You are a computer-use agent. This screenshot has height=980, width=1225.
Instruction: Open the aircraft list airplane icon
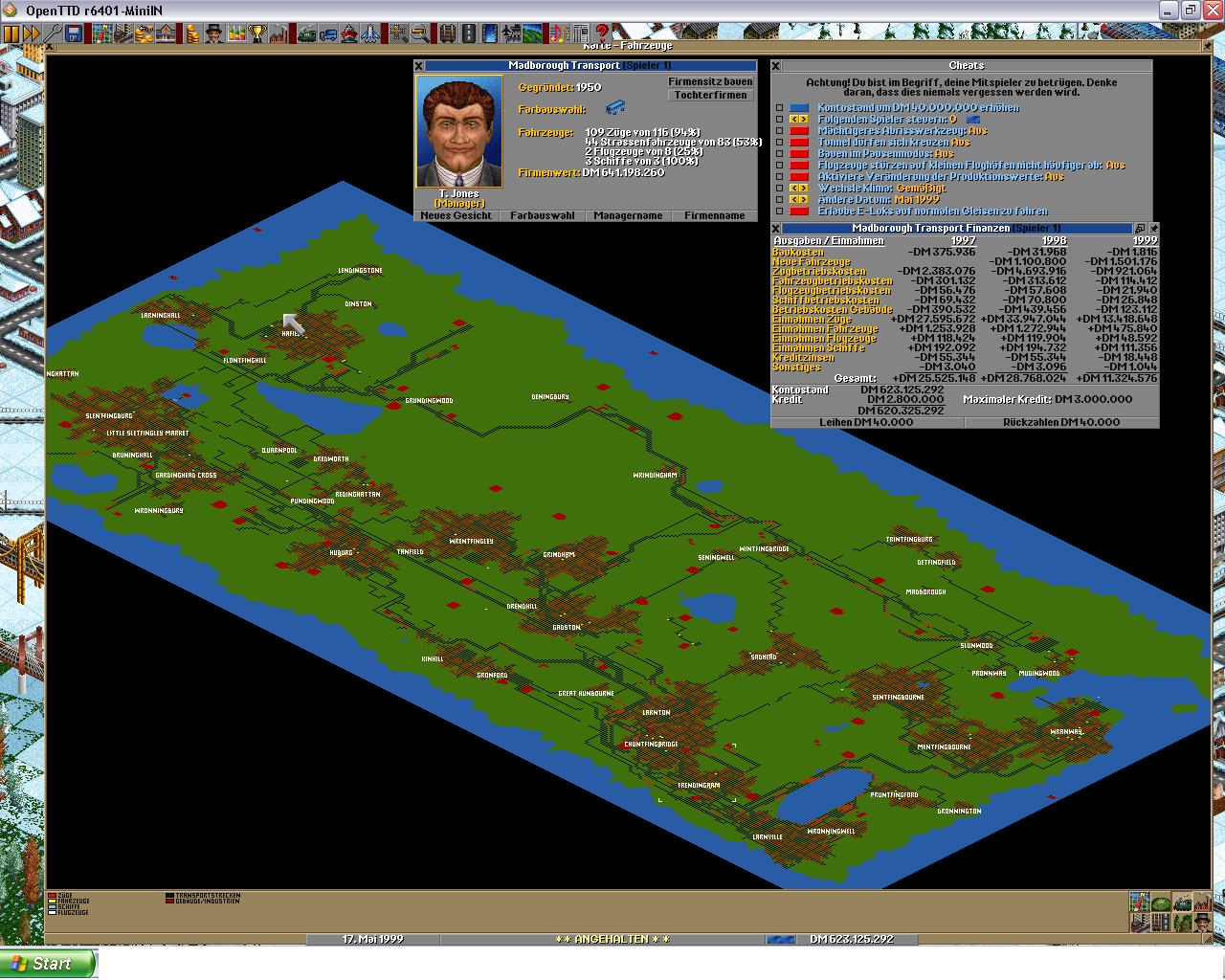[370, 33]
